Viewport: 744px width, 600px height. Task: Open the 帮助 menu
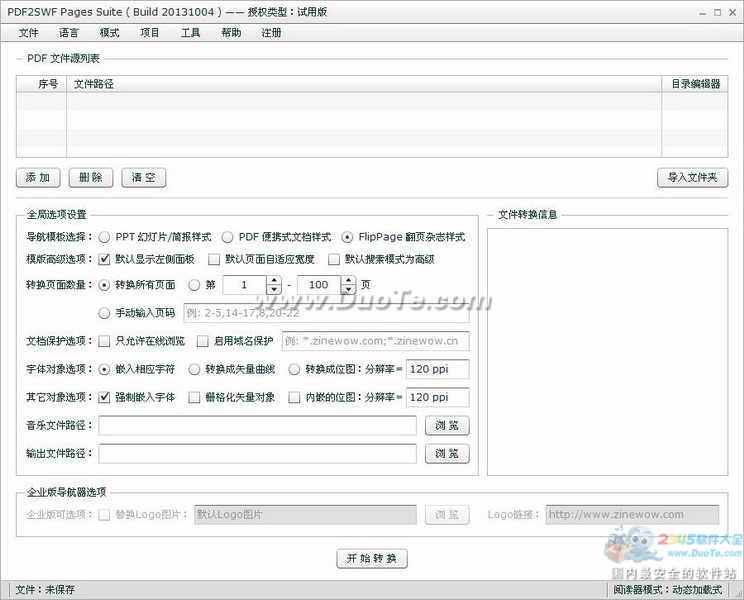(x=231, y=33)
